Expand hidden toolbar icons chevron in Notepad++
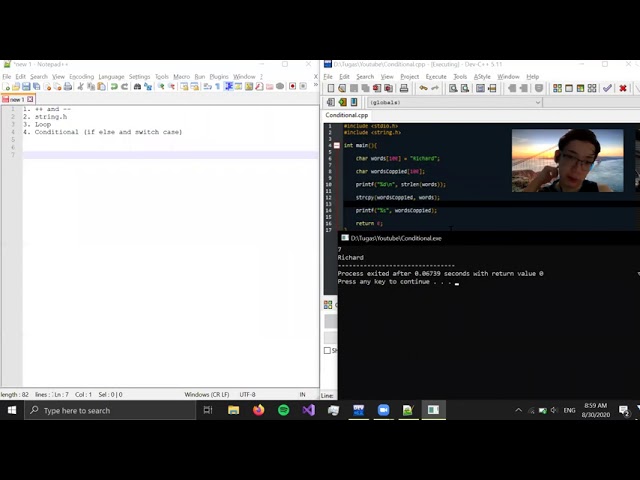Viewport: 640px width, 480px height. (316, 85)
